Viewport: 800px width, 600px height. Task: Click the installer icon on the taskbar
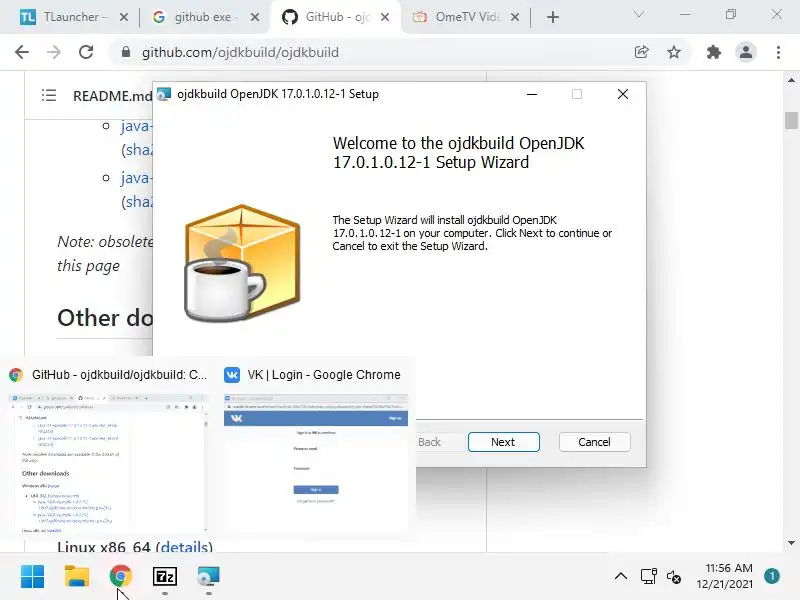208,577
